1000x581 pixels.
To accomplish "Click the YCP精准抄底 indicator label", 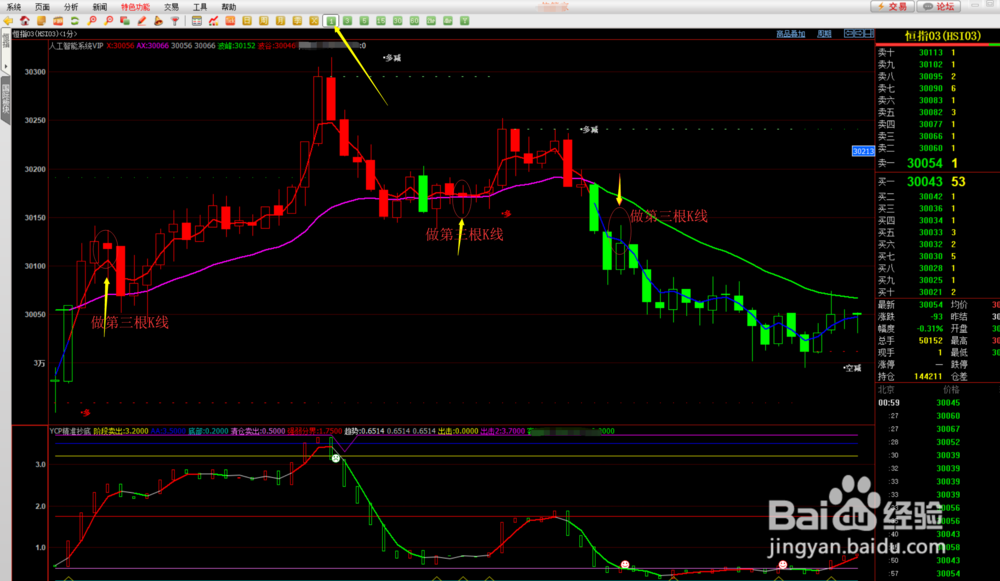I will 70,432.
